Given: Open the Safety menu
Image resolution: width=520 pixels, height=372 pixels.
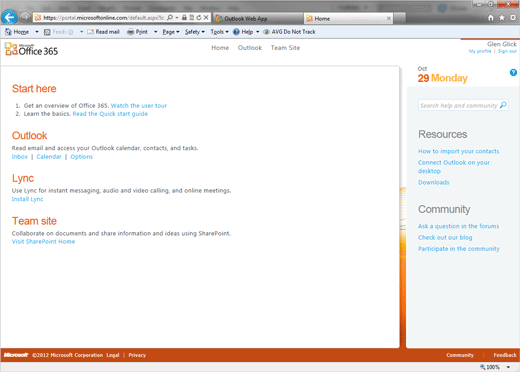Looking at the screenshot, I should click(x=195, y=32).
